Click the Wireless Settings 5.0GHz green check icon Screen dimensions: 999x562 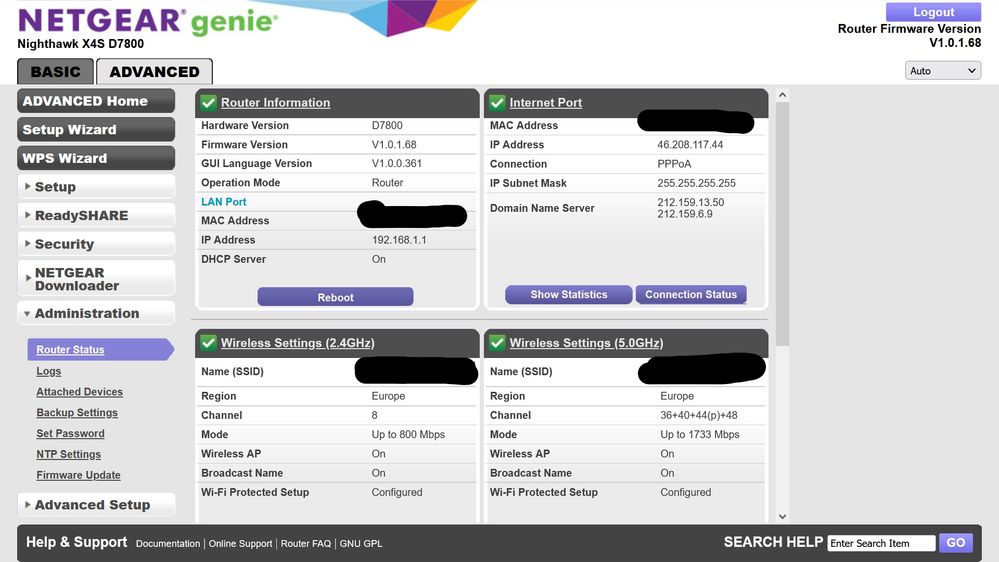point(497,343)
